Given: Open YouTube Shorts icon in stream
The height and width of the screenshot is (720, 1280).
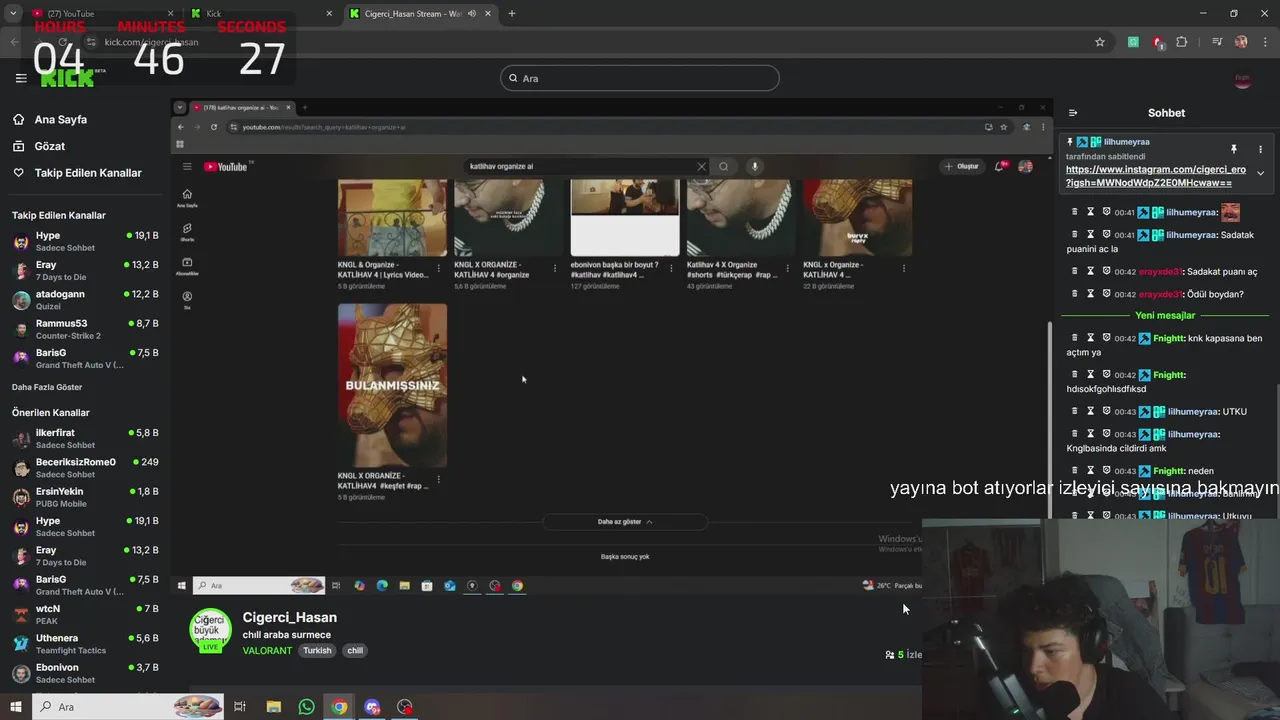Looking at the screenshot, I should tap(187, 232).
